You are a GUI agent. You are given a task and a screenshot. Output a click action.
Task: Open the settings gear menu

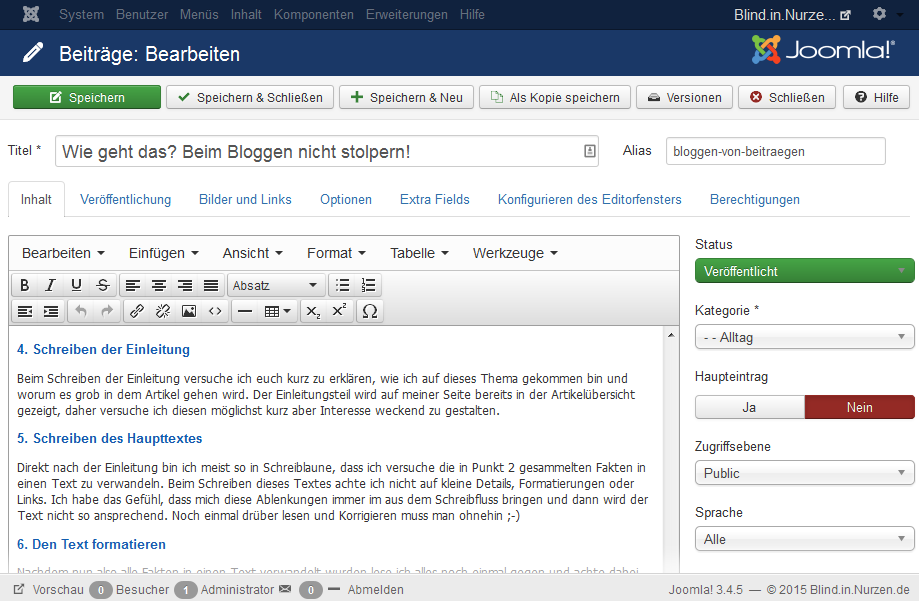coord(879,13)
